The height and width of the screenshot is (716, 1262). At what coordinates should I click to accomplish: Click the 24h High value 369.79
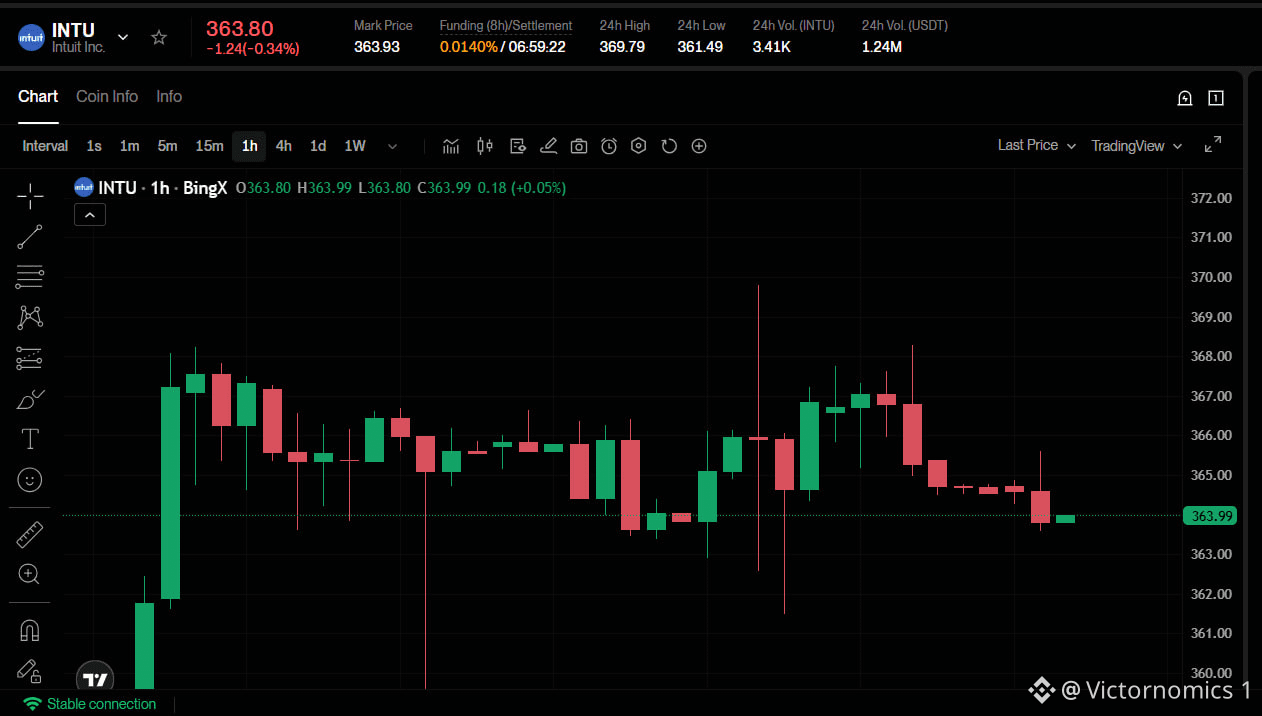click(622, 47)
